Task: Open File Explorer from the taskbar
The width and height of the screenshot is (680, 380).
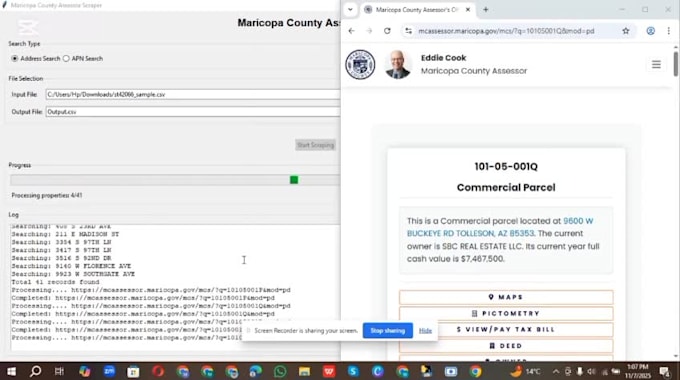Action: (x=304, y=371)
